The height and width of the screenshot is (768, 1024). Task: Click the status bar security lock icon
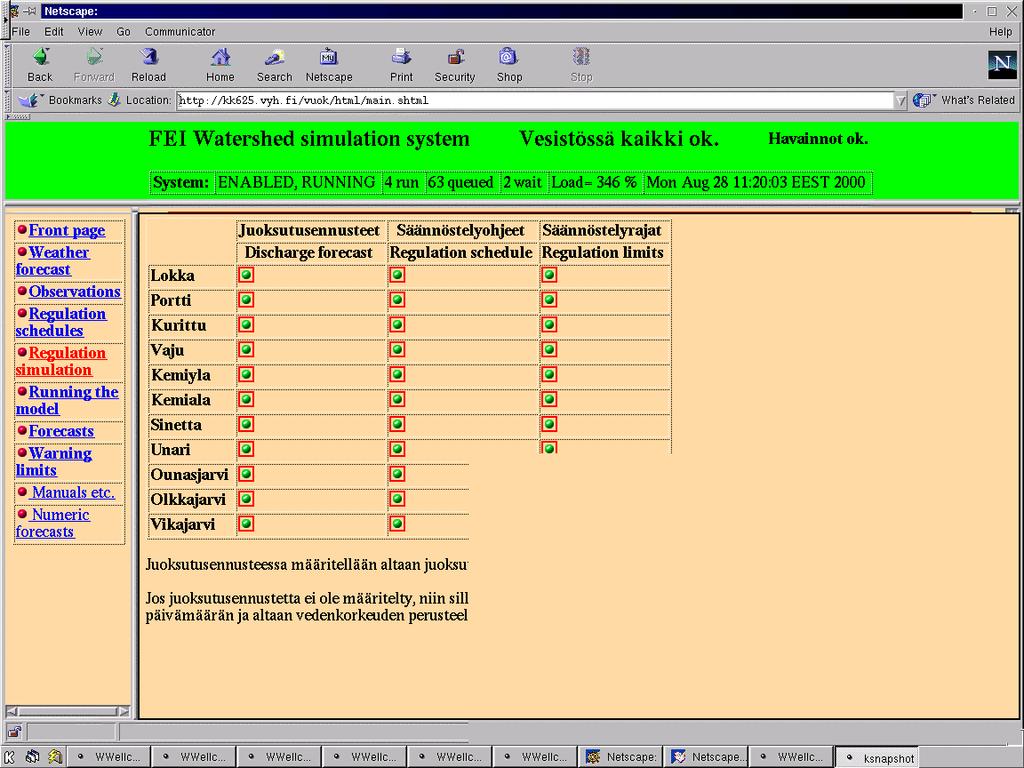(x=14, y=731)
